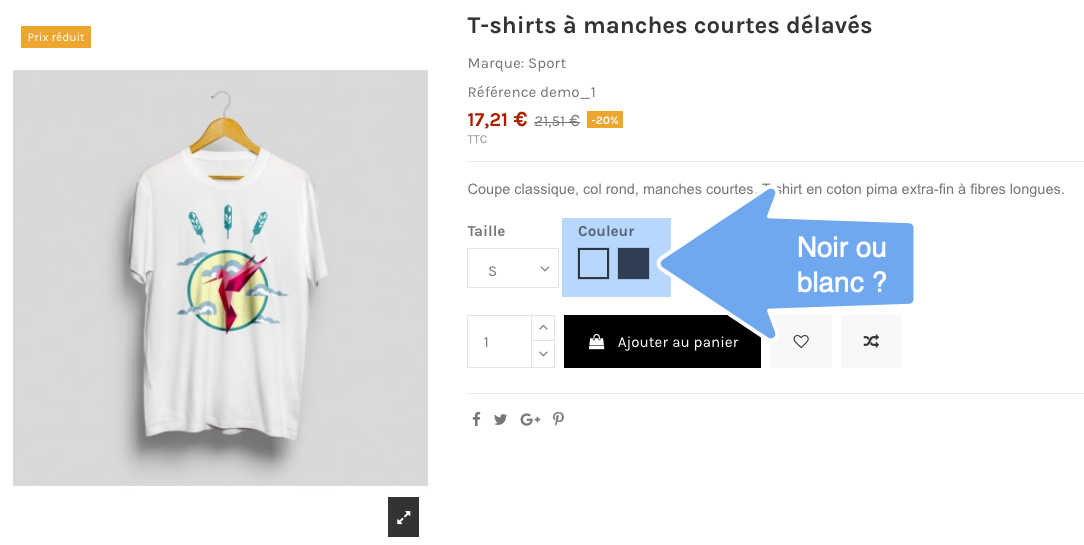Increase quantity with up arrow
This screenshot has height=545, width=1084.
543,328
